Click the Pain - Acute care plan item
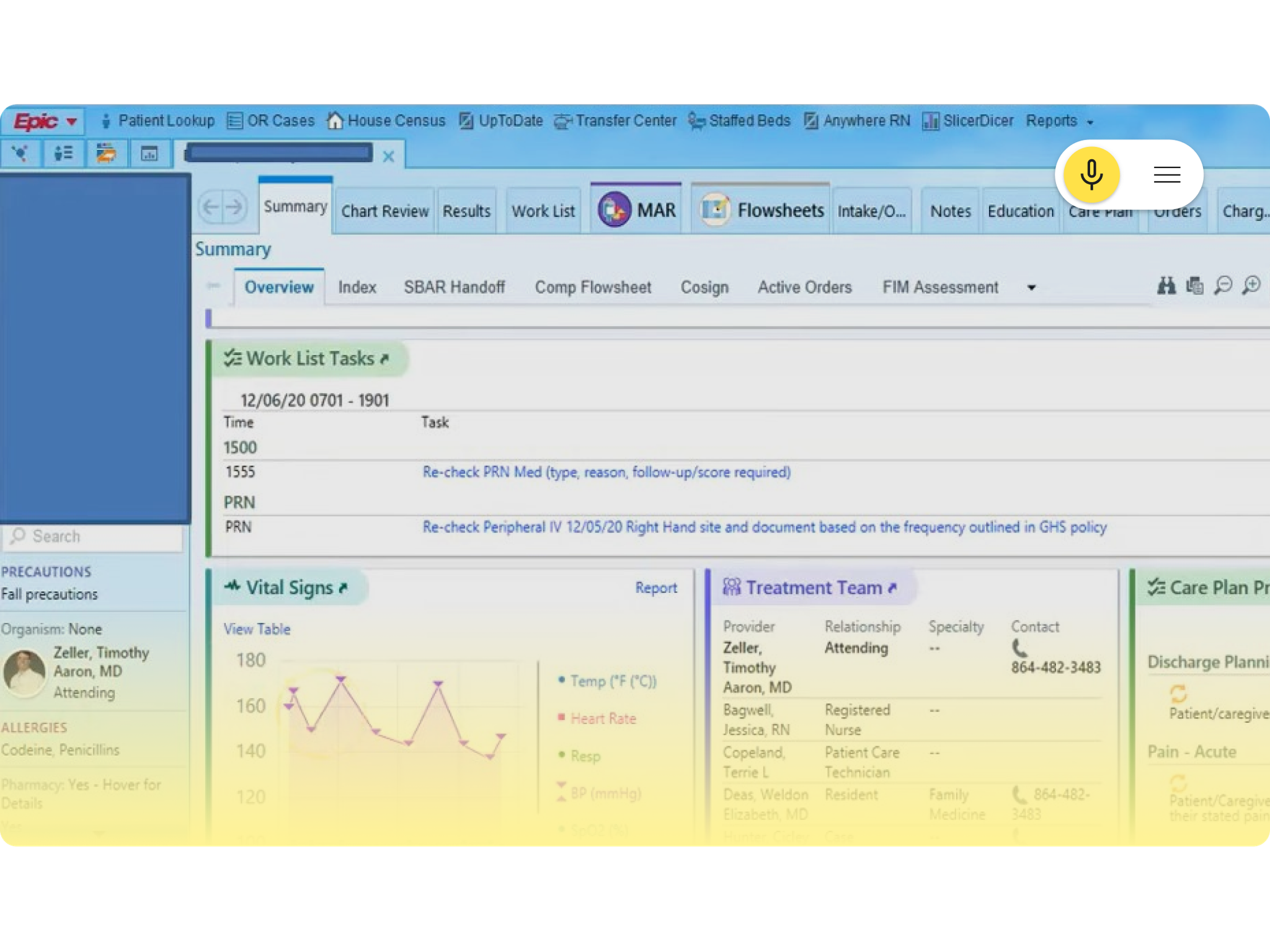The height and width of the screenshot is (952, 1270). point(1192,752)
